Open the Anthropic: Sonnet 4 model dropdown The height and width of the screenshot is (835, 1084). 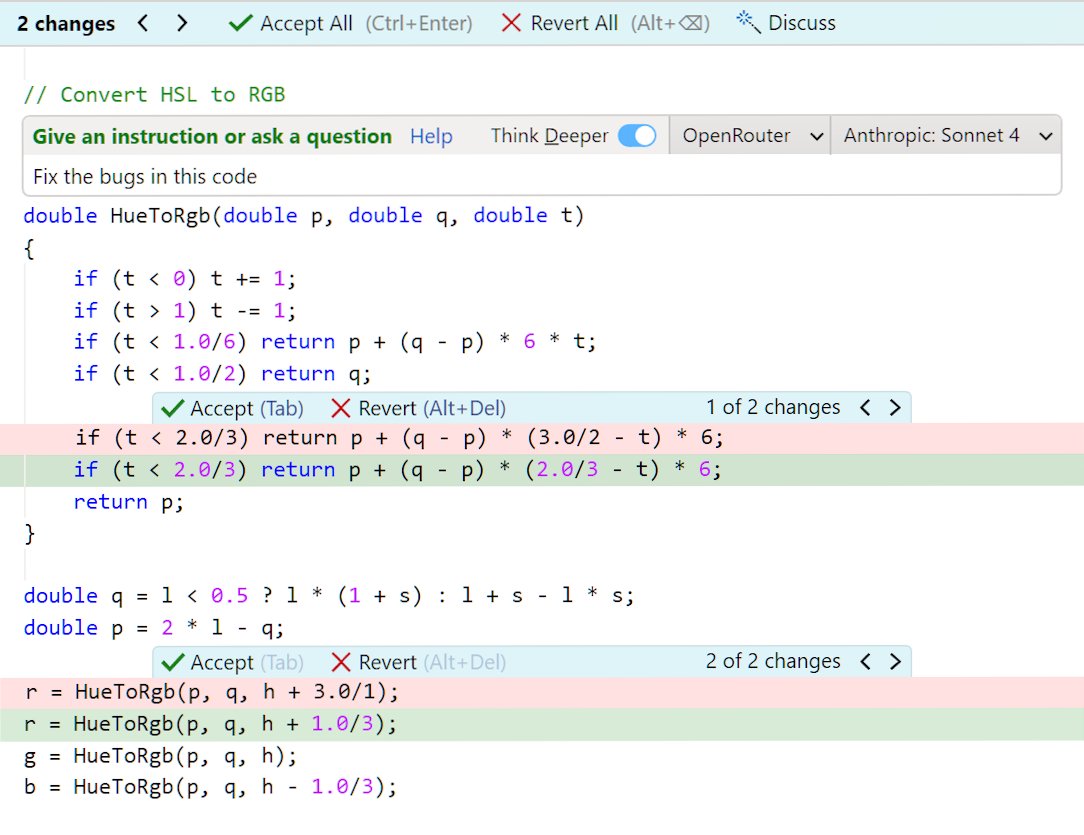click(x=946, y=134)
